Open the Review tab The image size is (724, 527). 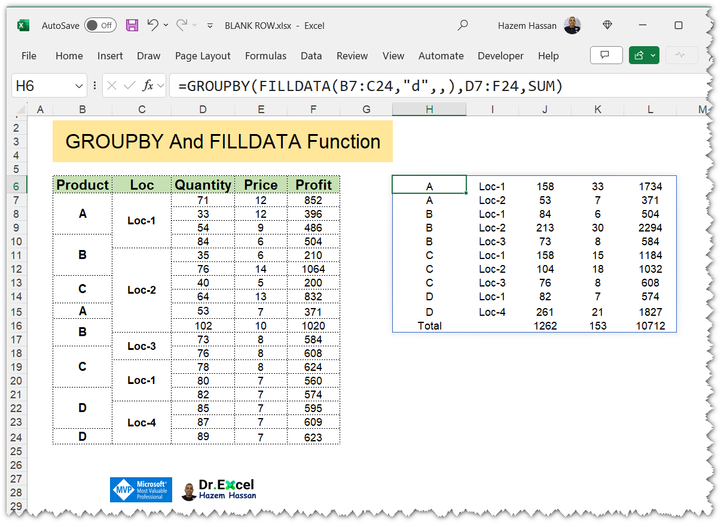pyautogui.click(x=352, y=56)
